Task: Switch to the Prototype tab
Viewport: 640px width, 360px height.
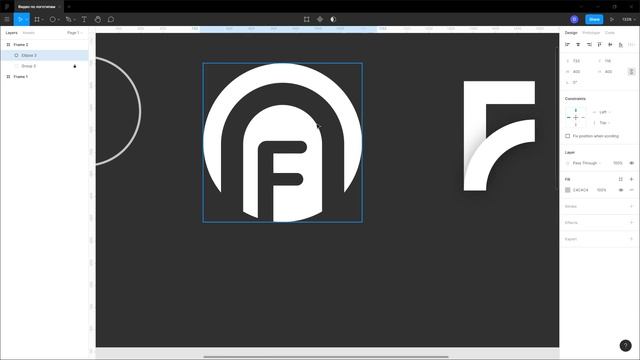Action: tap(591, 33)
